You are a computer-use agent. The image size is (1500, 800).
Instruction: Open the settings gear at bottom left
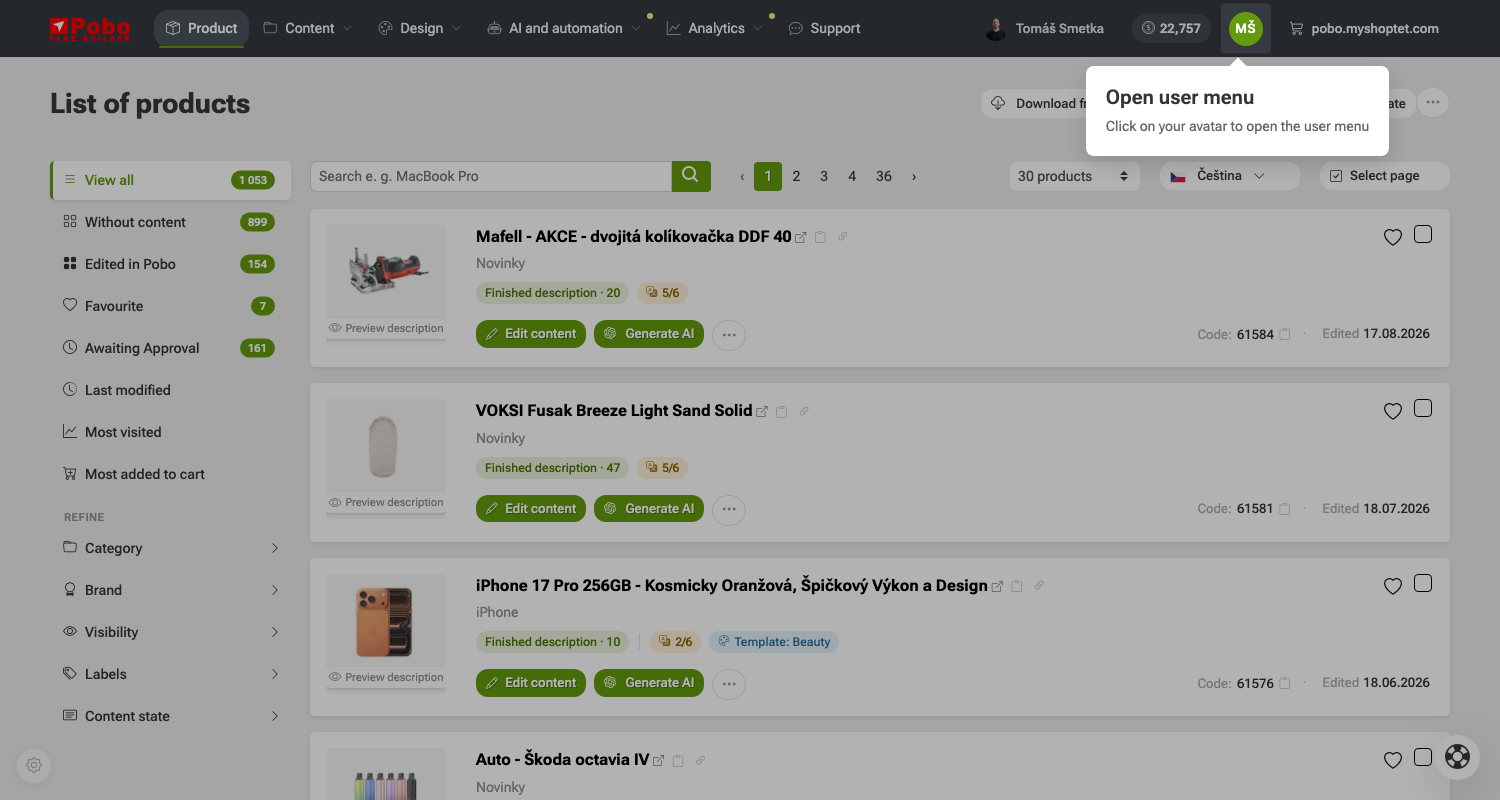click(34, 765)
